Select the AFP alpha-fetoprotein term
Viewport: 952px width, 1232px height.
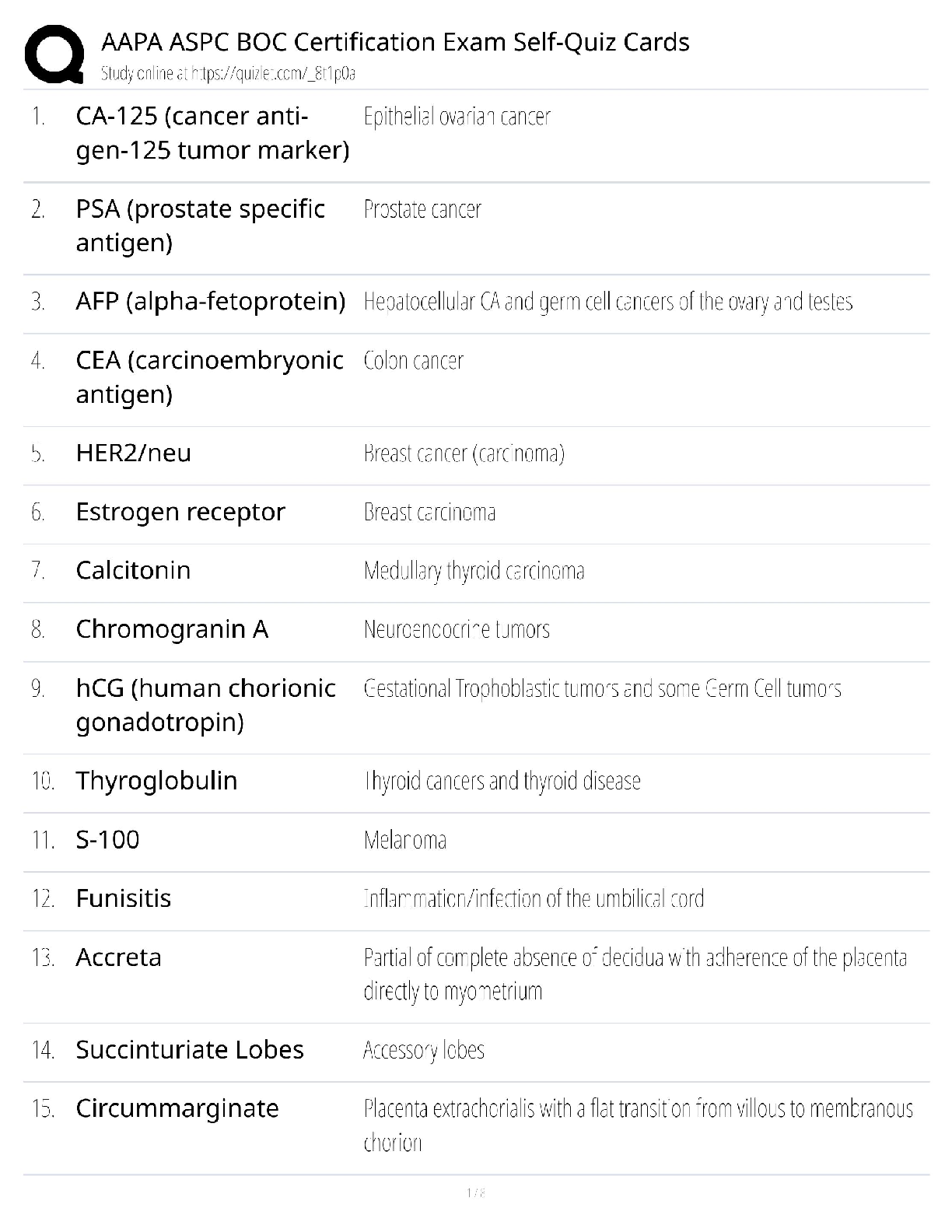click(x=210, y=301)
